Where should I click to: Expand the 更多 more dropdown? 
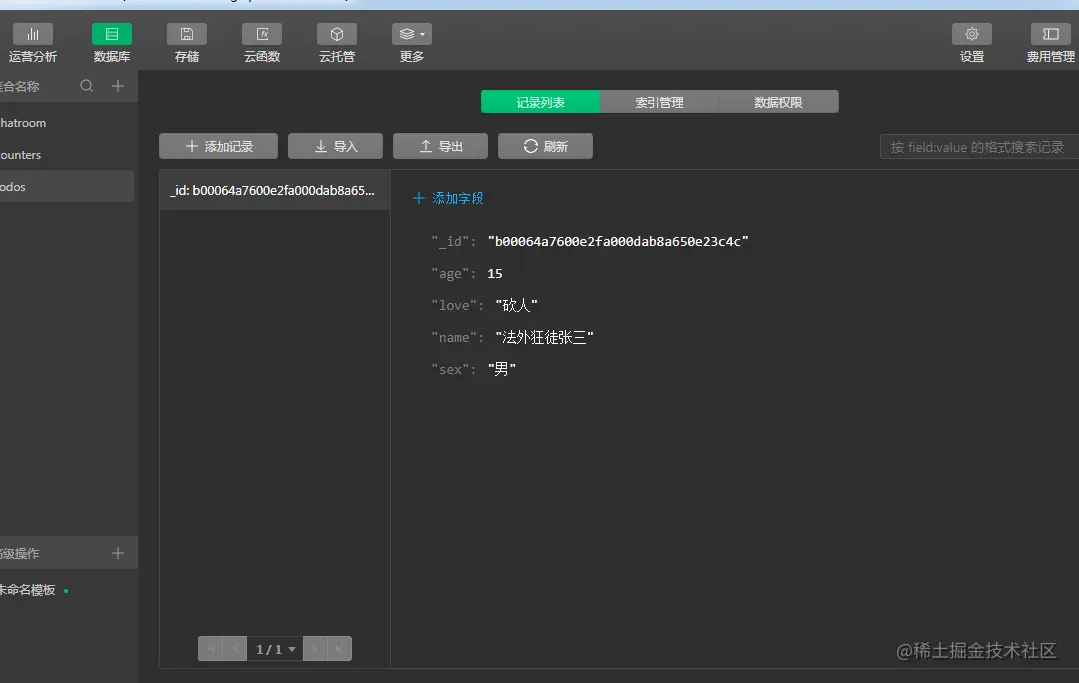tap(412, 34)
